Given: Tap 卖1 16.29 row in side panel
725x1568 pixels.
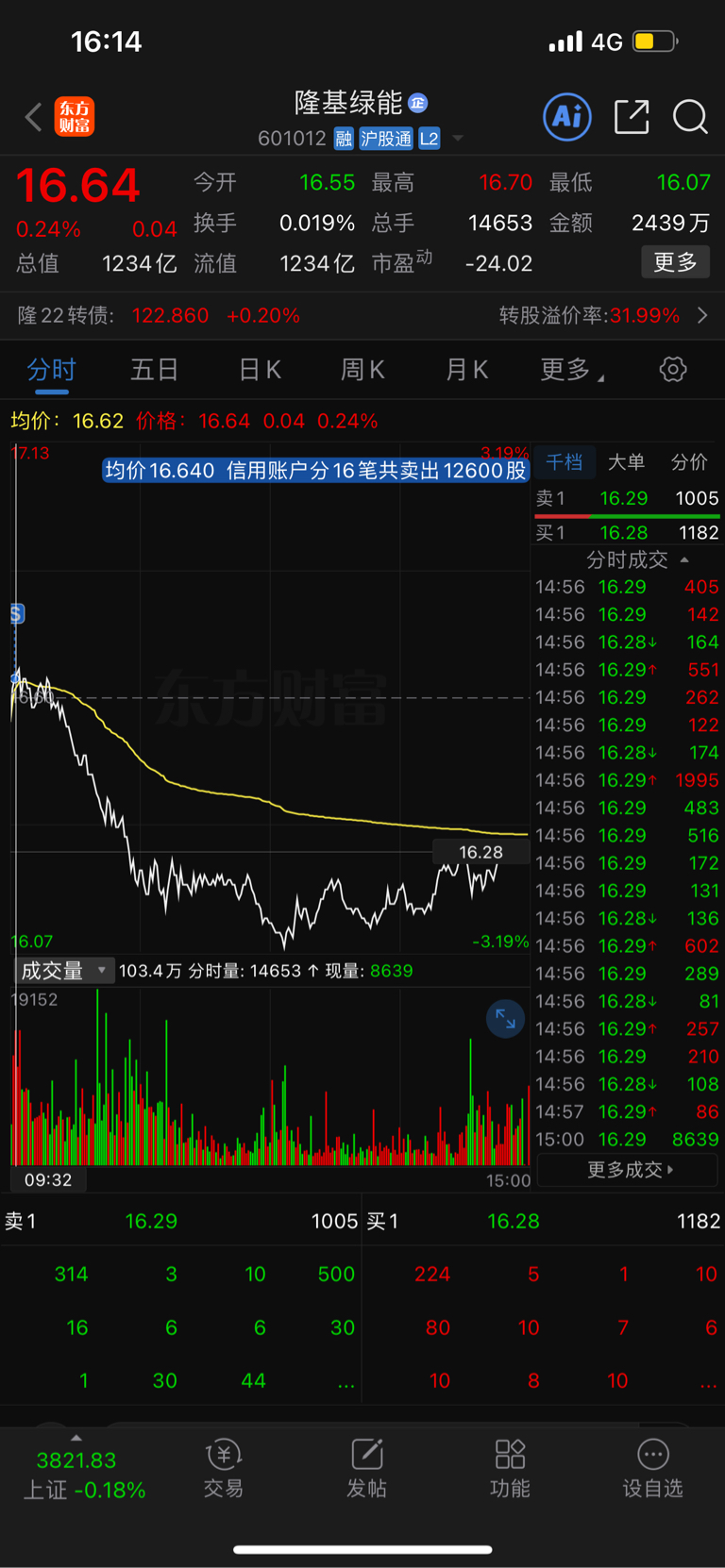Looking at the screenshot, I should pyautogui.click(x=628, y=498).
